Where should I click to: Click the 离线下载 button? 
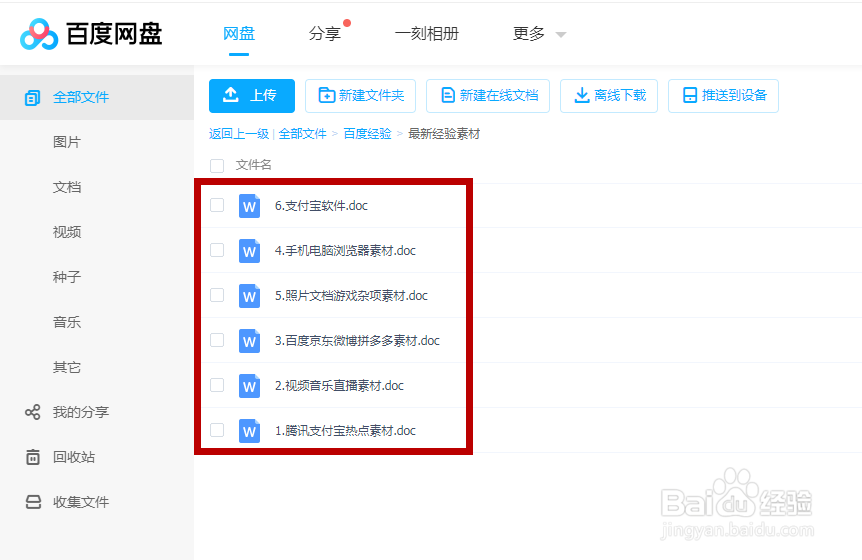(x=609, y=96)
